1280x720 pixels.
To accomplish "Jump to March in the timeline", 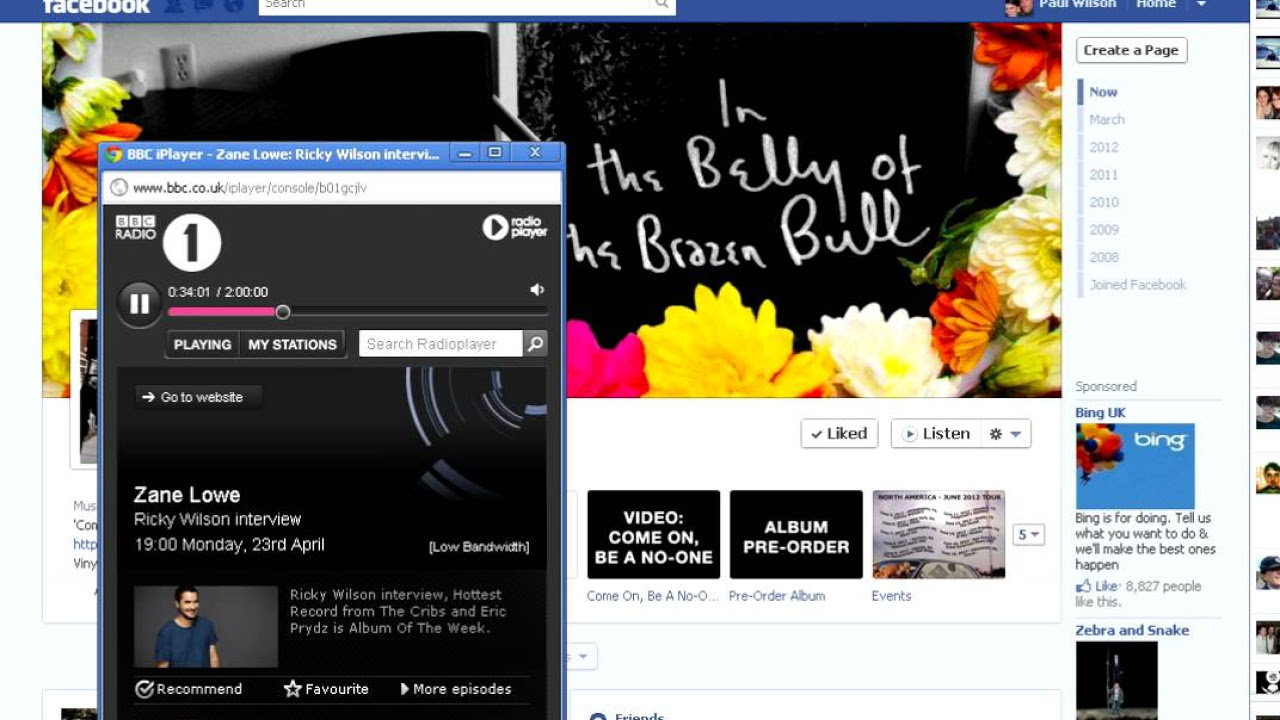I will point(1107,119).
